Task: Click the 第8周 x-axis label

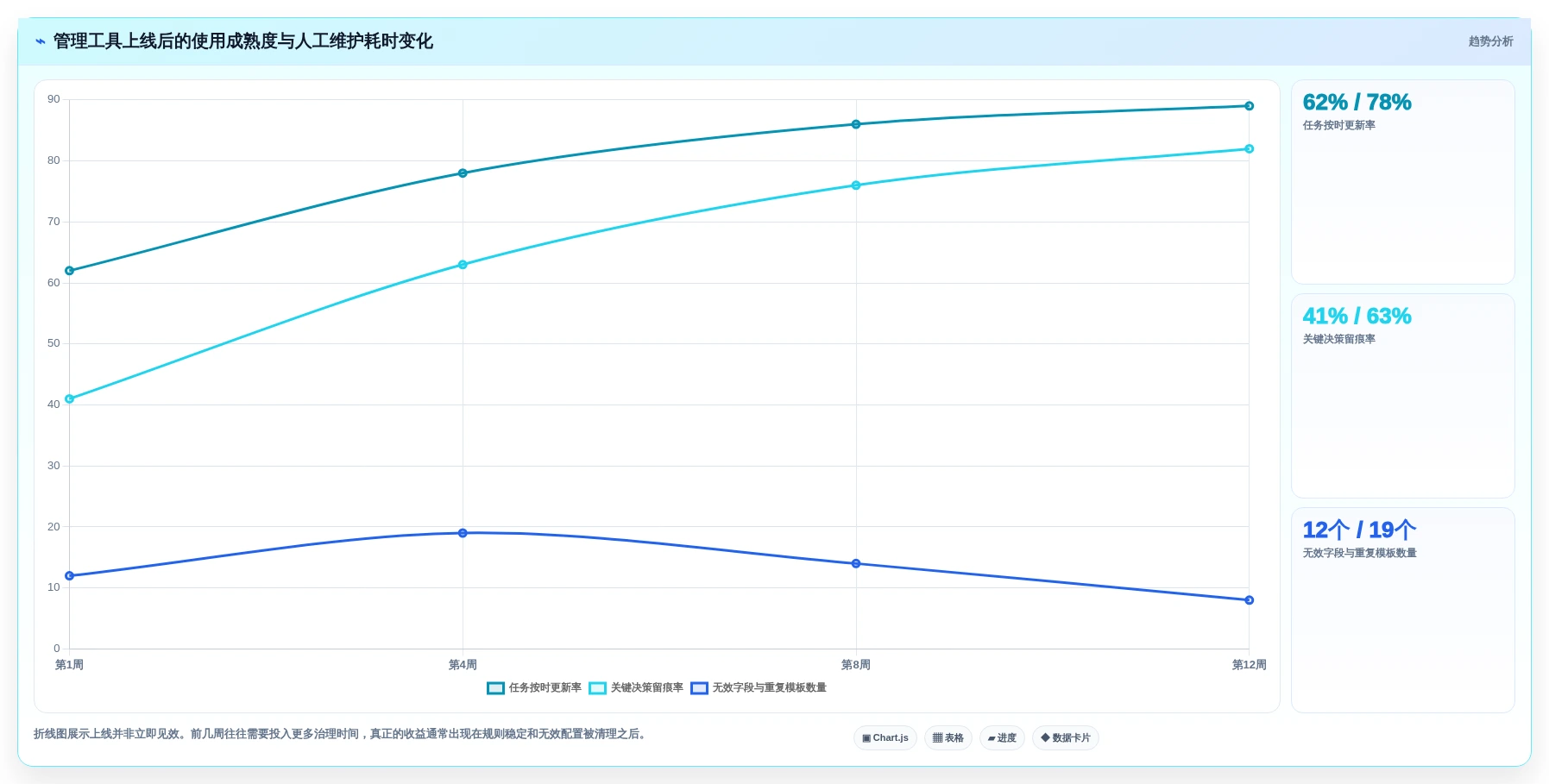Action: pyautogui.click(x=856, y=665)
